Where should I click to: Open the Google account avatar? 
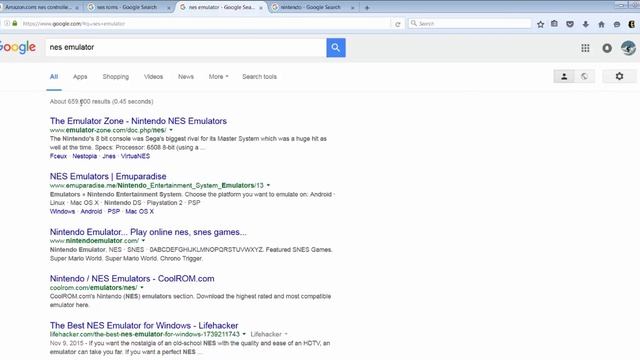[x=628, y=48]
